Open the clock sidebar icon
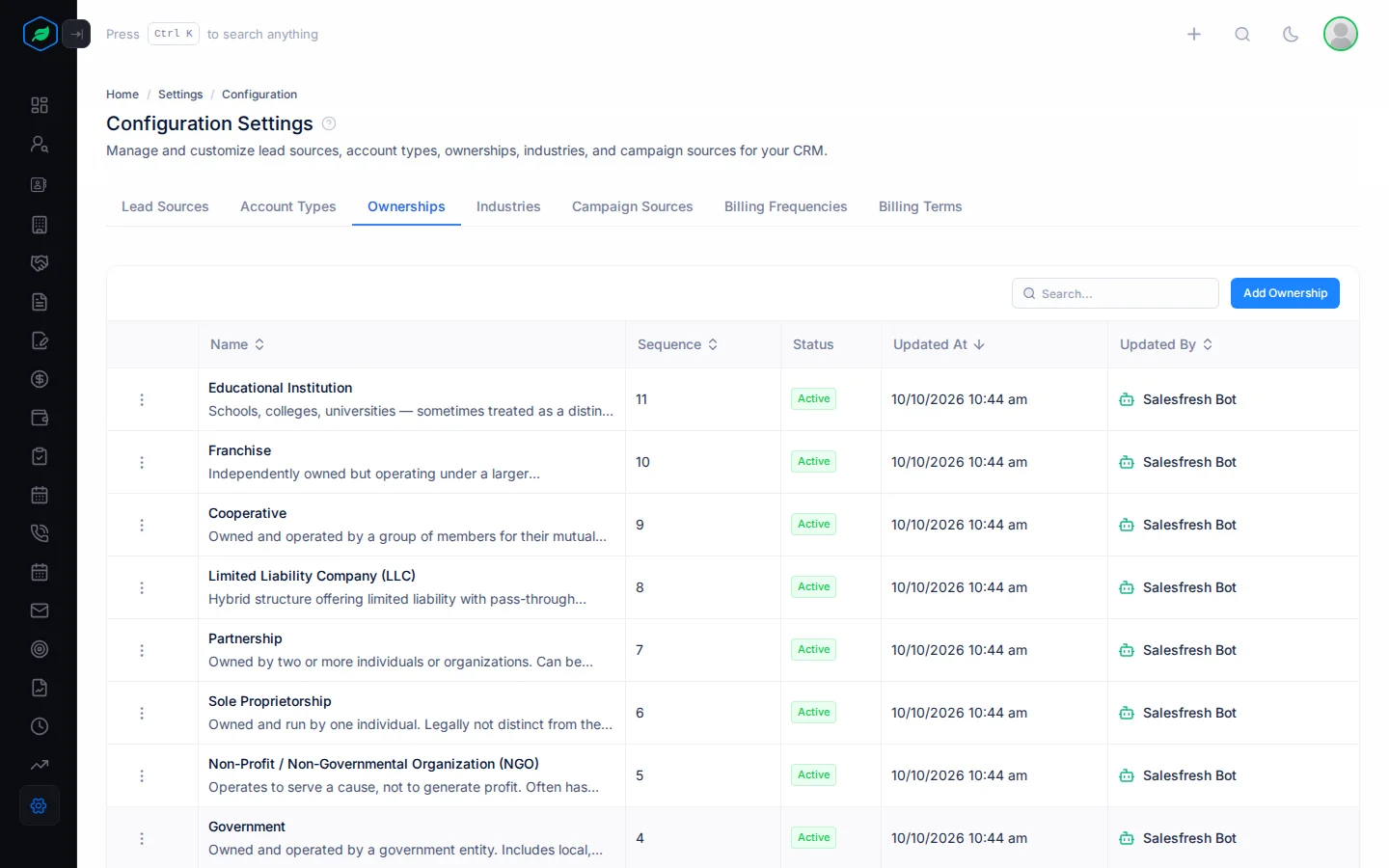 pyautogui.click(x=40, y=726)
